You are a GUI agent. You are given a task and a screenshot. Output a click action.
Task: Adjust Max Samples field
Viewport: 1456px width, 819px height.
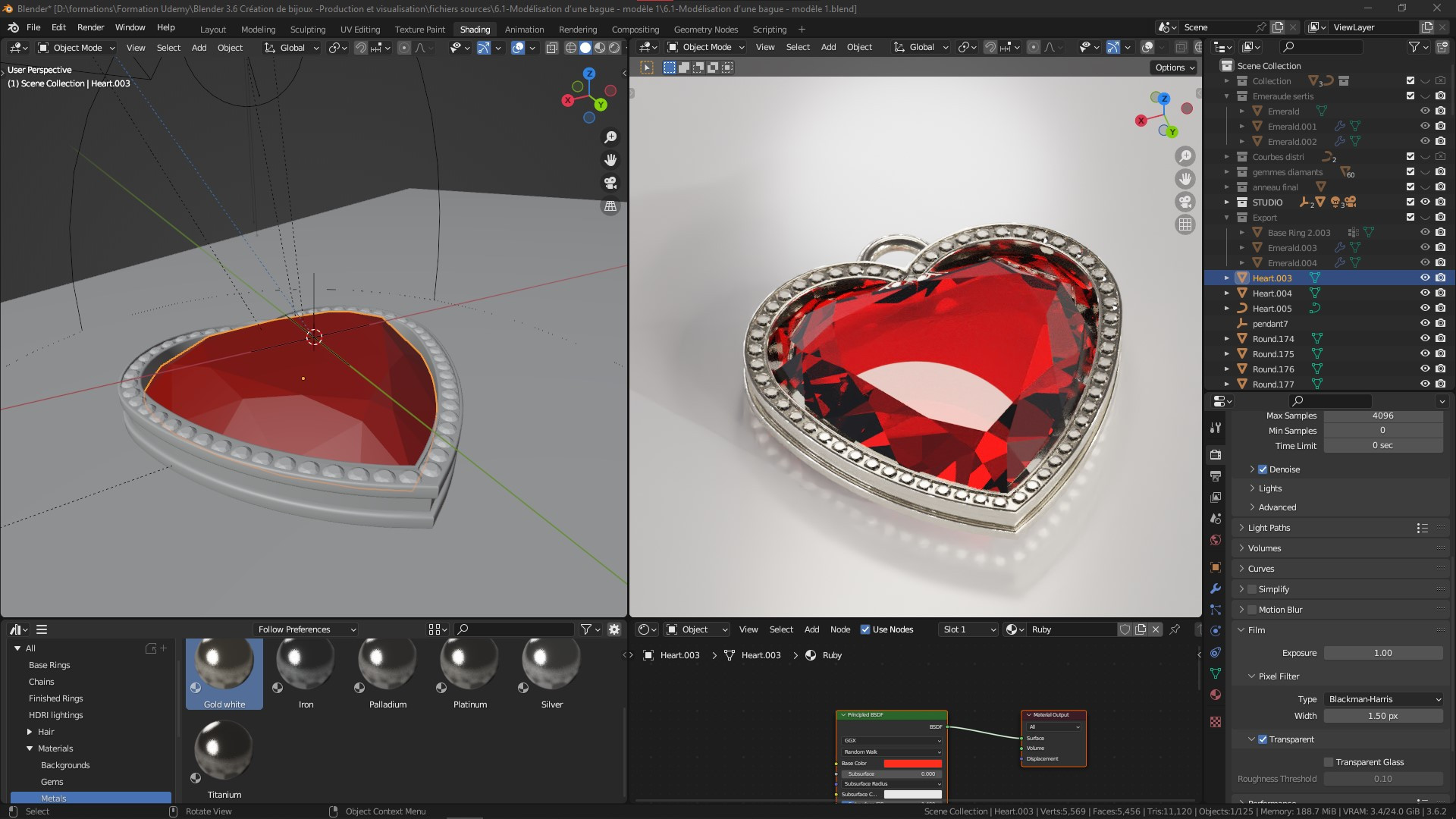coord(1383,416)
